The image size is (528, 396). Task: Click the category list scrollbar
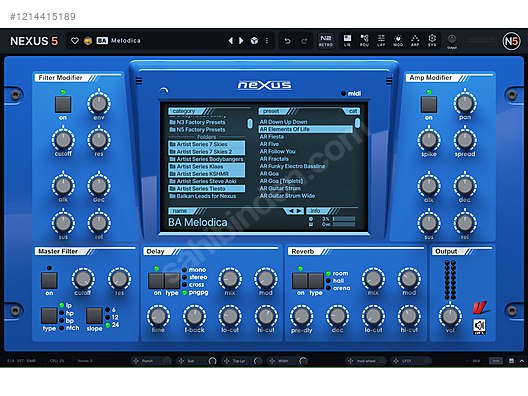tap(250, 123)
